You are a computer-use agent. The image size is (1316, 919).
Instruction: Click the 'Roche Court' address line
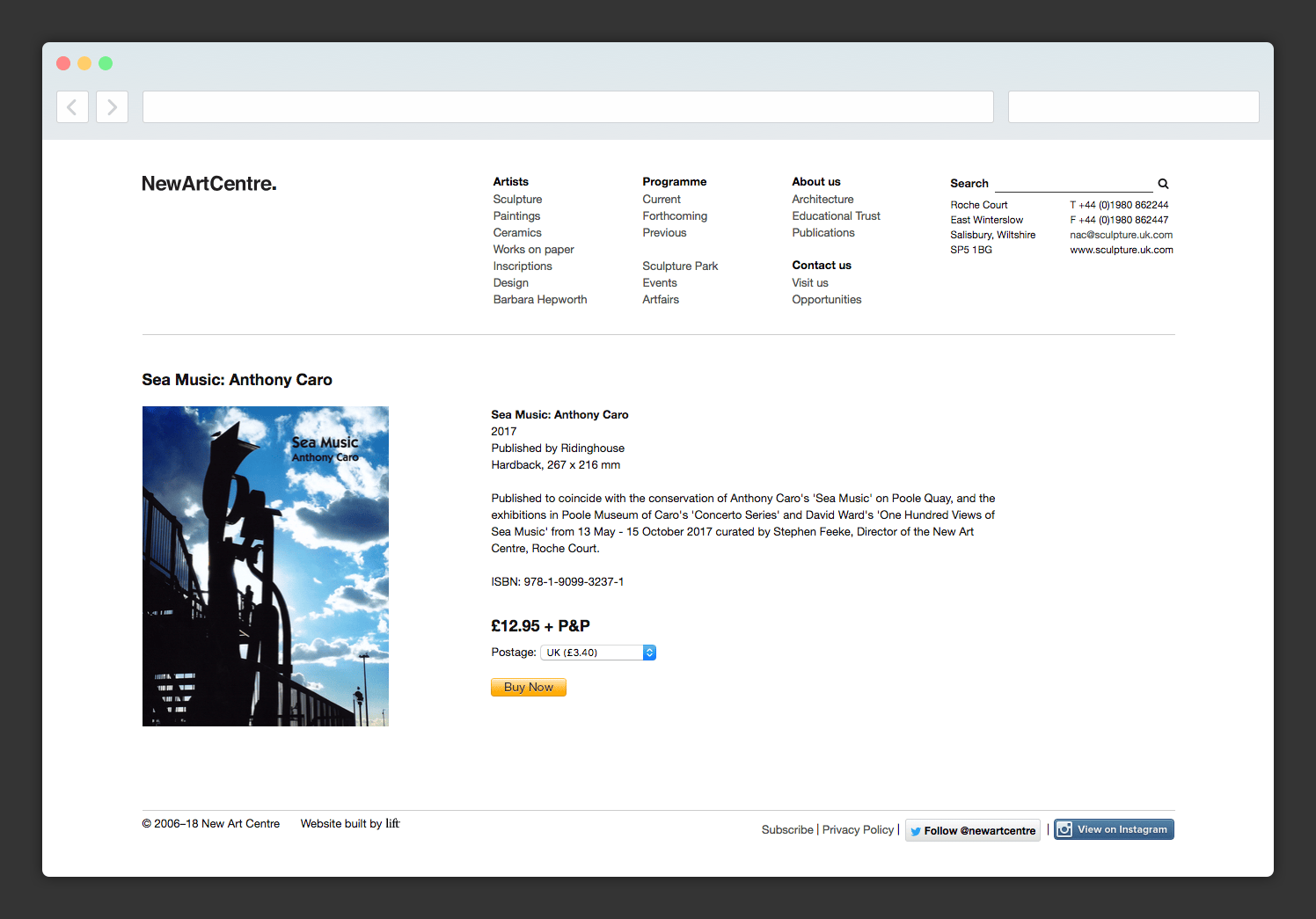(x=979, y=205)
